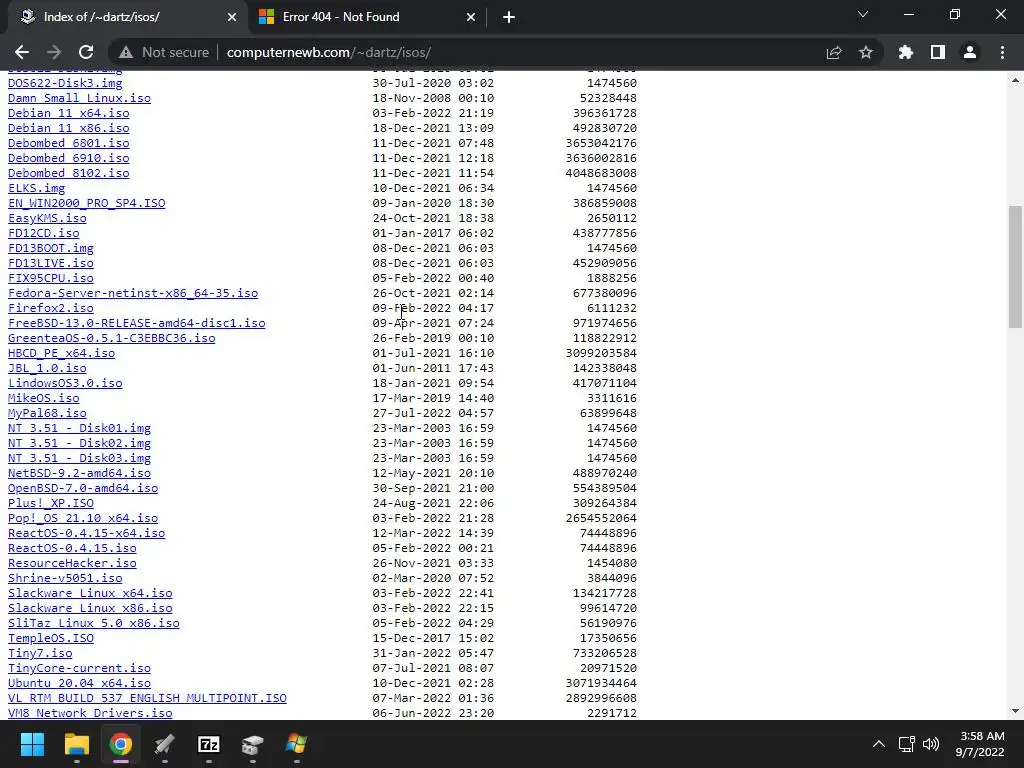Screen dimensions: 1024x768
Task: Click the Windows flag icon in taskbar
Action: click(296, 744)
